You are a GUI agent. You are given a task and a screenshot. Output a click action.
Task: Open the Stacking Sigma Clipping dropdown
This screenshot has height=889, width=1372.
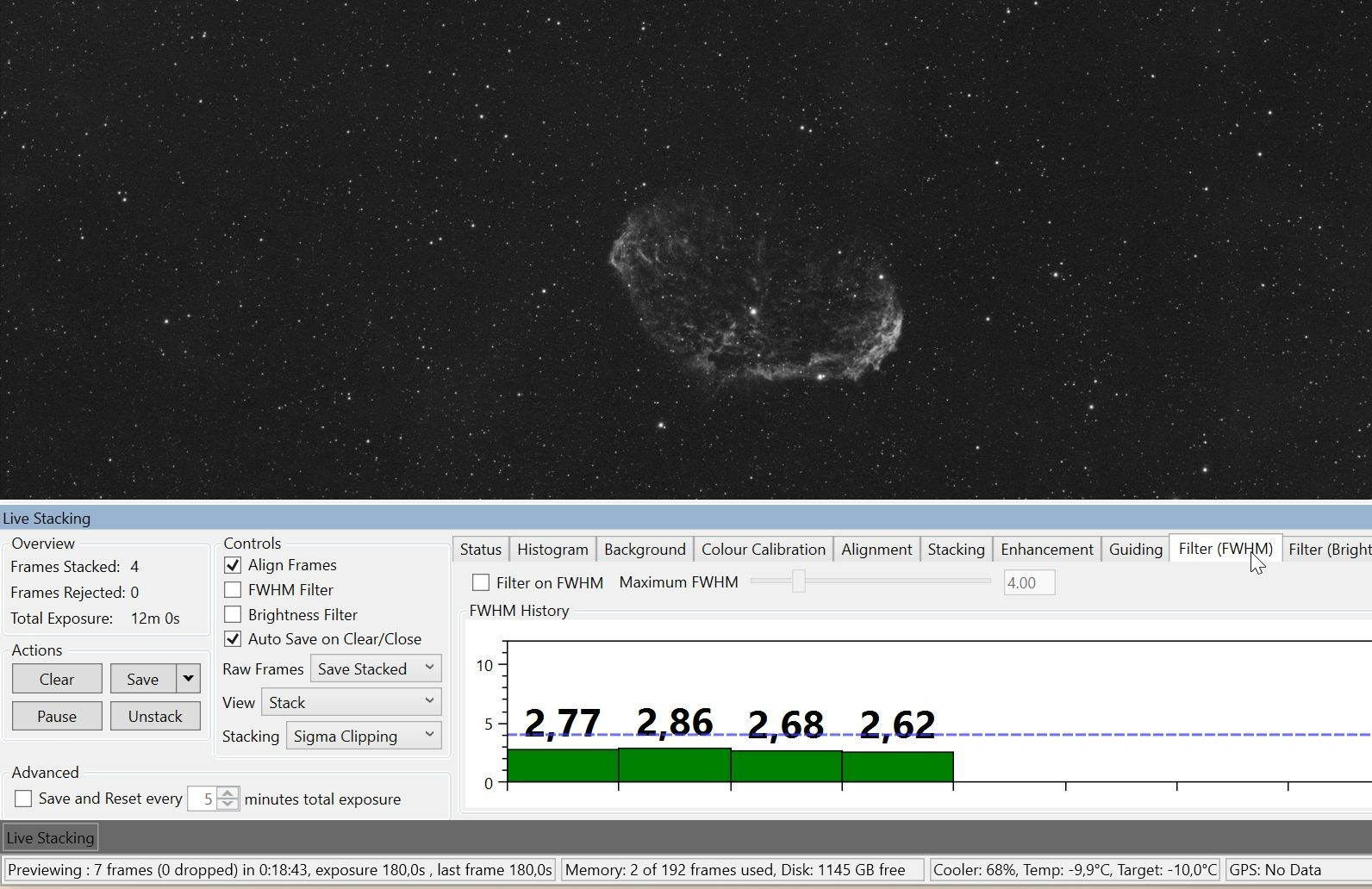point(364,736)
